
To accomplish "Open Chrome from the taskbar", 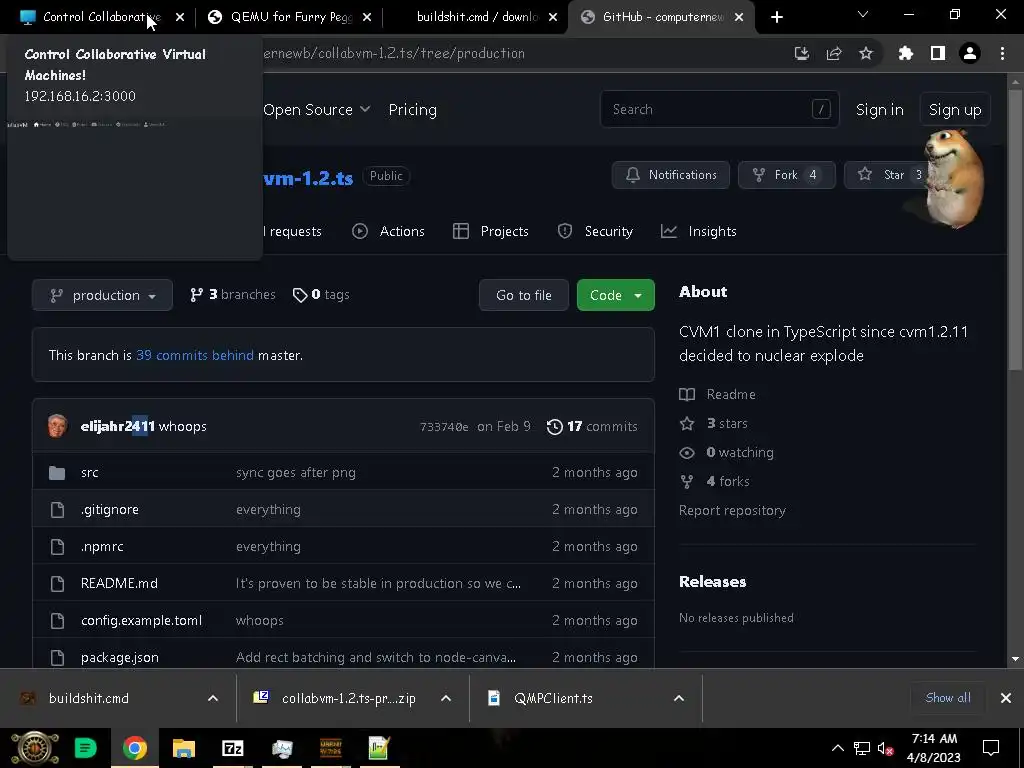I will click(x=135, y=748).
